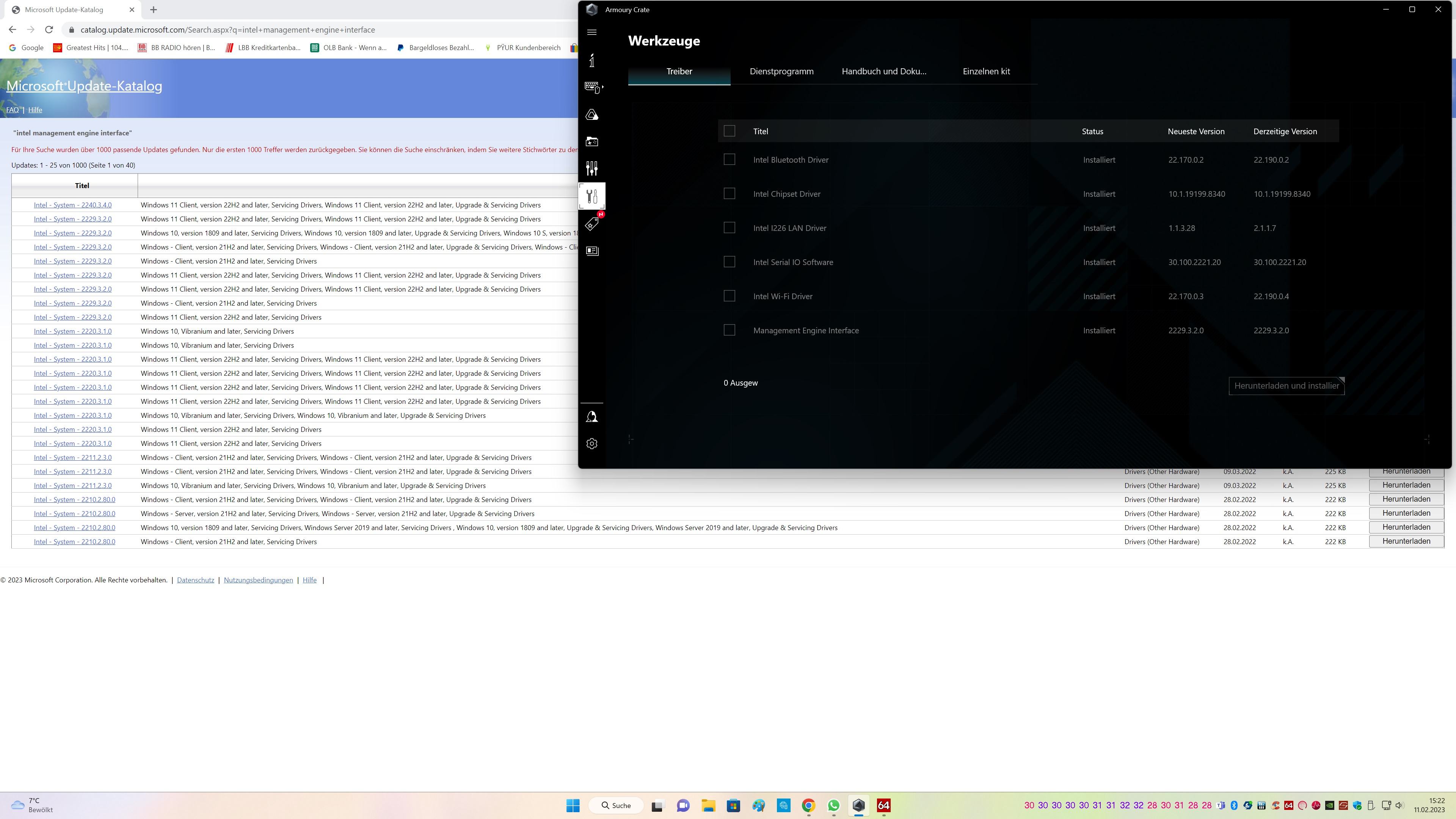
Task: Check Intel I226 LAN Driver checkbox
Action: [x=729, y=228]
